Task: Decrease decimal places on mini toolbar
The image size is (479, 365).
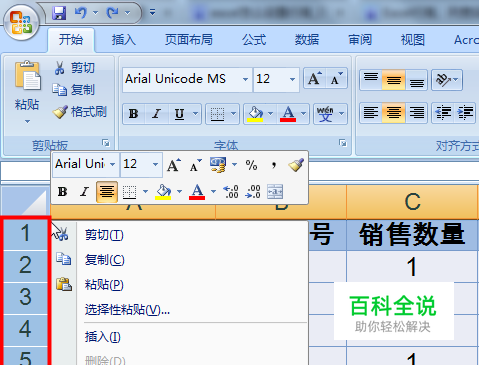Action: [x=253, y=192]
